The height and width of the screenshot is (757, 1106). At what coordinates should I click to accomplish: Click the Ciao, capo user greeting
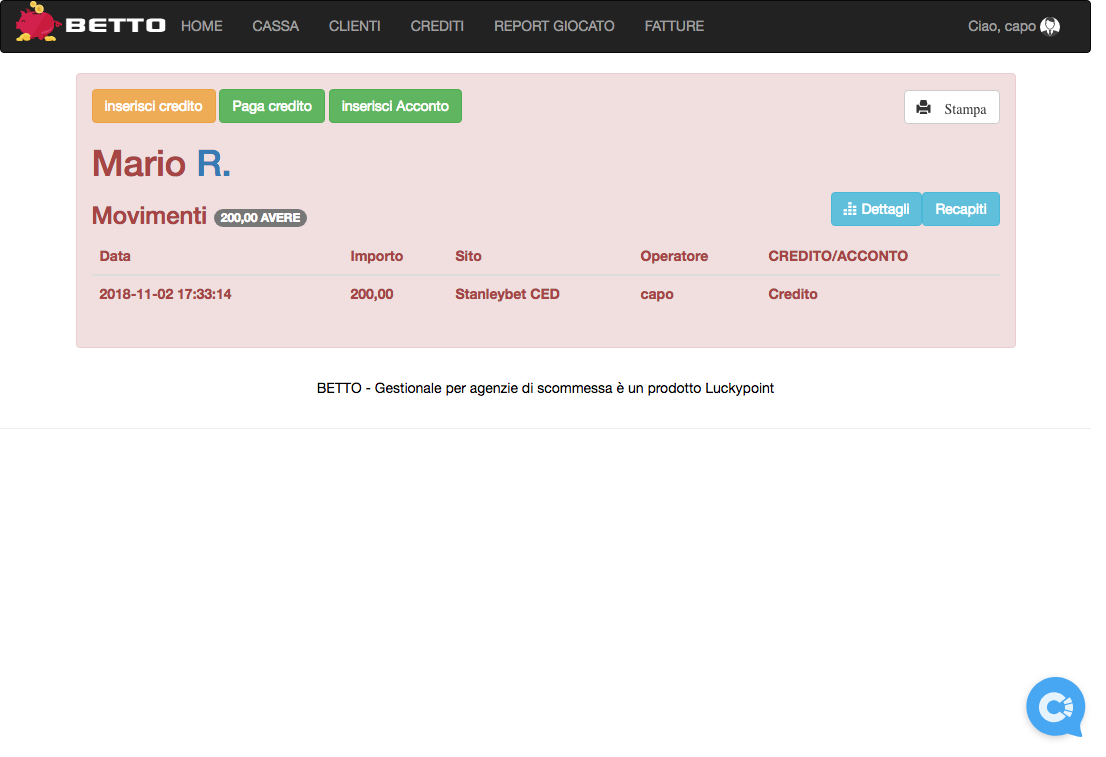point(1001,26)
